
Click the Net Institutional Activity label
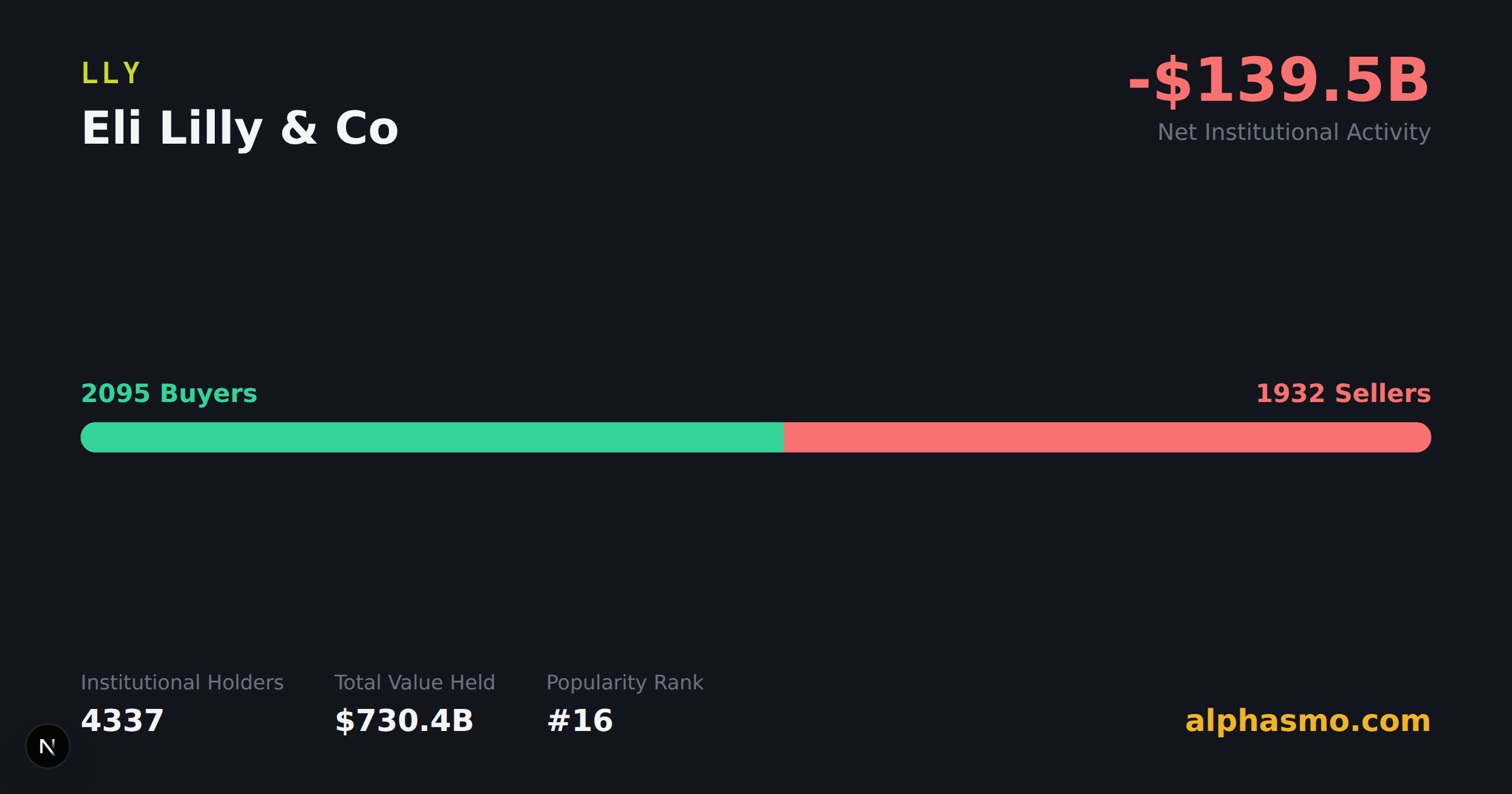[x=1294, y=132]
